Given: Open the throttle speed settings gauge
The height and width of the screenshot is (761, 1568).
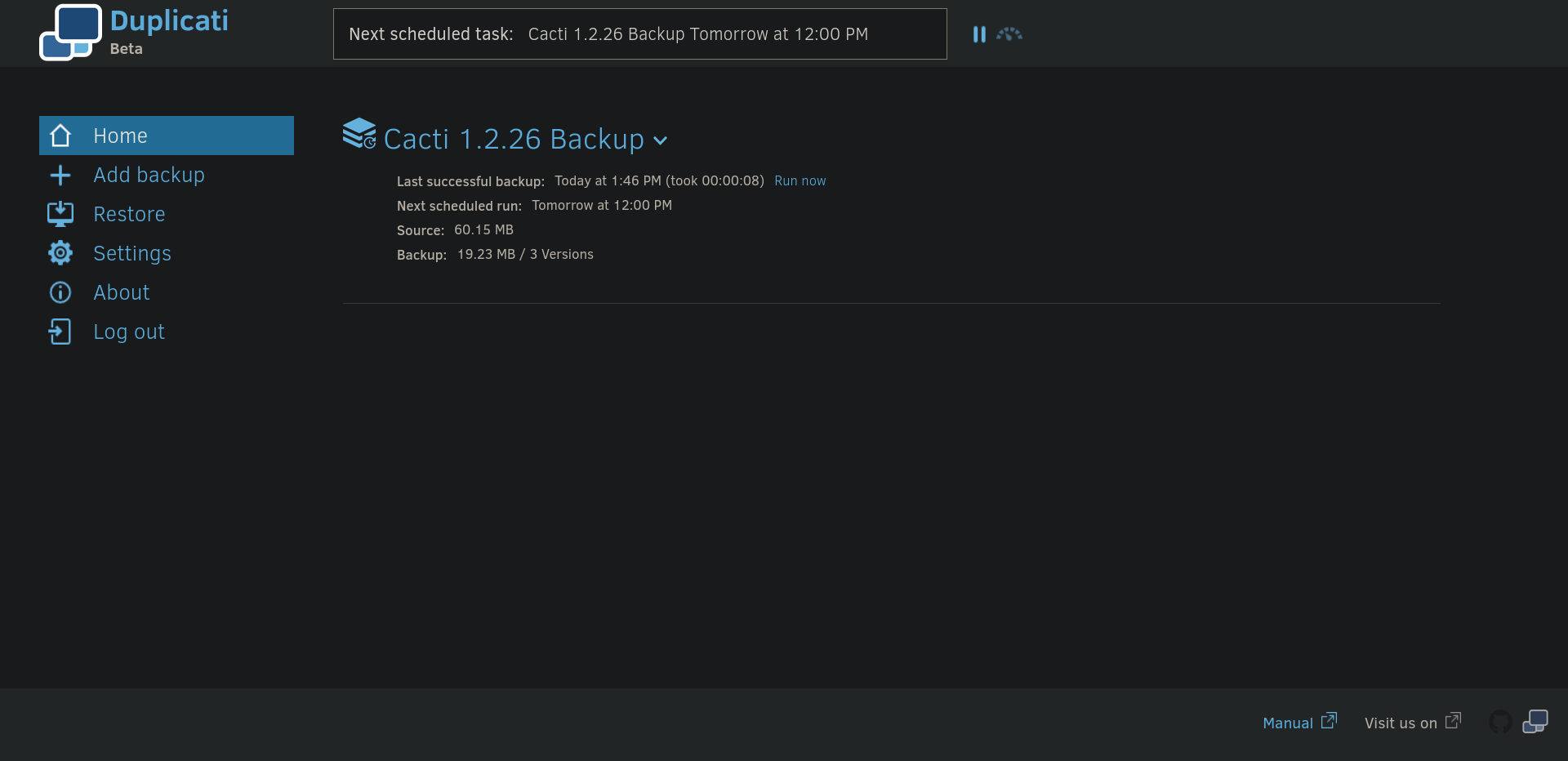Looking at the screenshot, I should (x=1009, y=34).
